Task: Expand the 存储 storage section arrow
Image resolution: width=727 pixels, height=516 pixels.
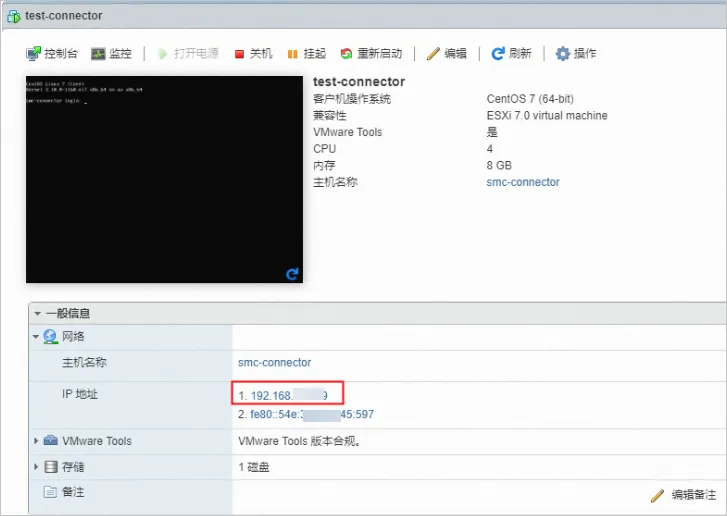Action: pyautogui.click(x=36, y=466)
